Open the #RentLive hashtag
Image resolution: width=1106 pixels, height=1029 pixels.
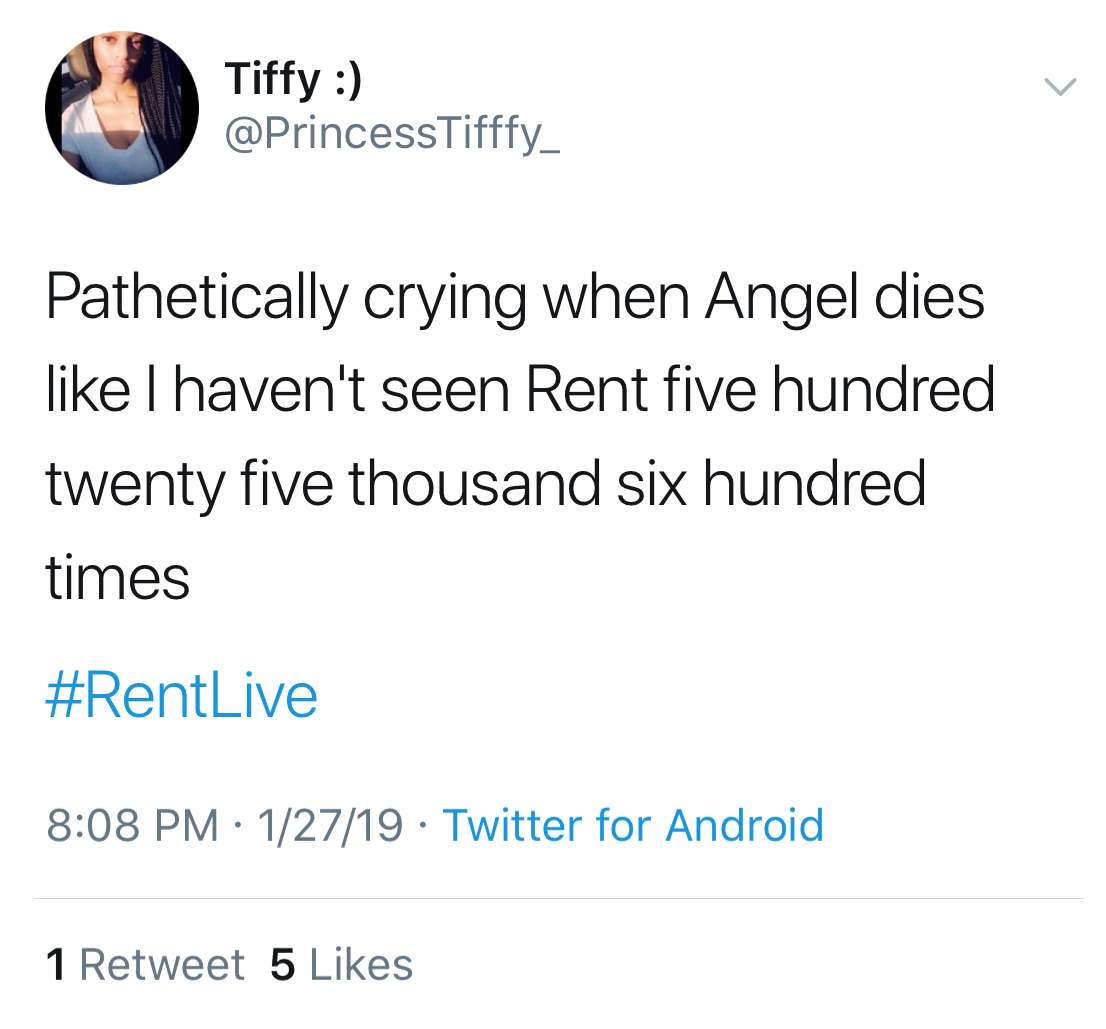(x=181, y=696)
